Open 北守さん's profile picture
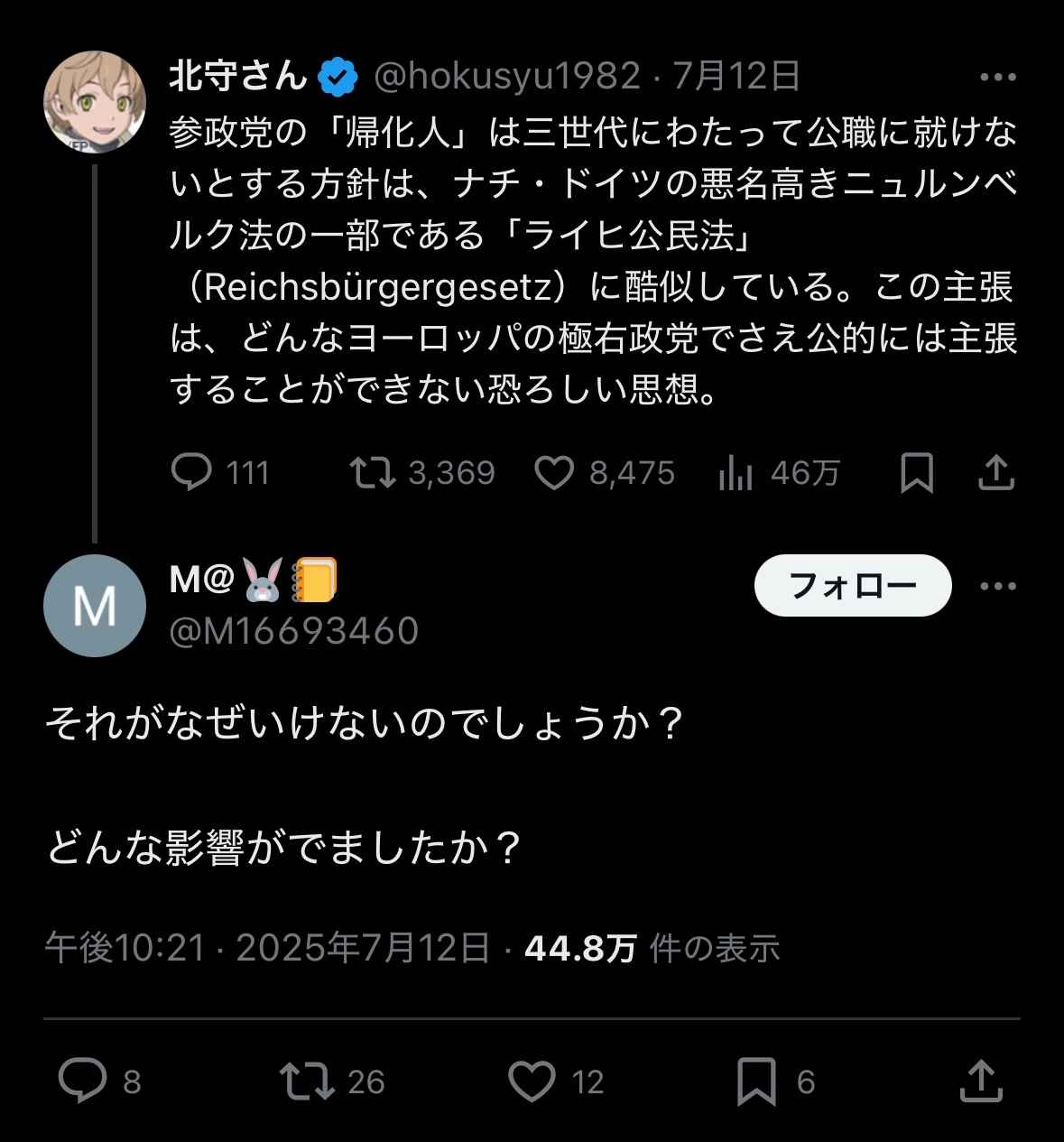Viewport: 1064px width, 1142px height. pos(95,102)
